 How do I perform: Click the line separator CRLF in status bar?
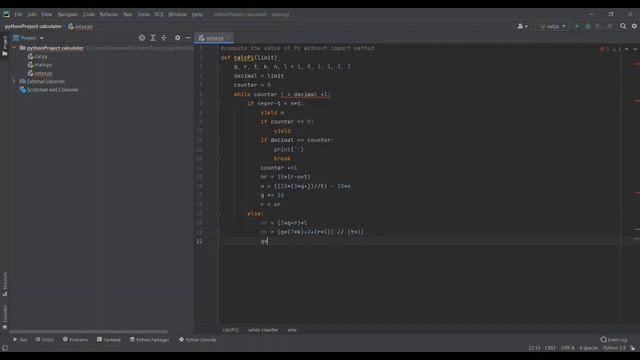pyautogui.click(x=550, y=348)
